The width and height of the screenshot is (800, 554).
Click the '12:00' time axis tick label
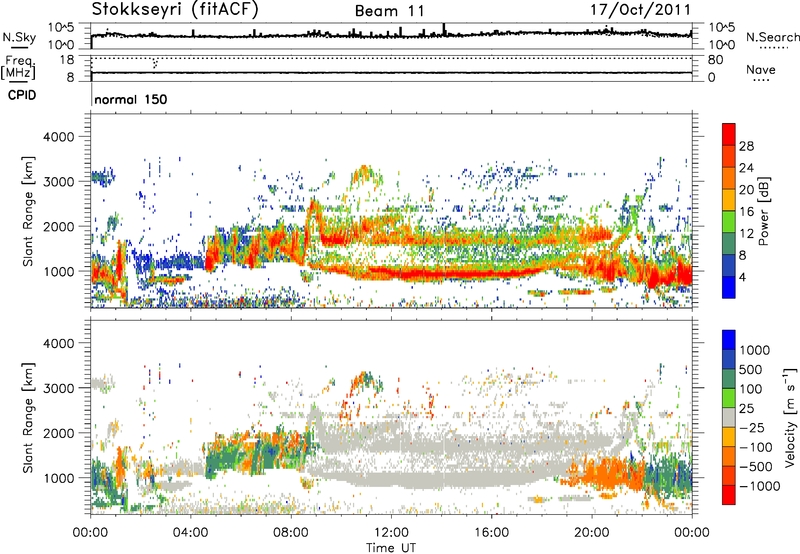click(391, 533)
